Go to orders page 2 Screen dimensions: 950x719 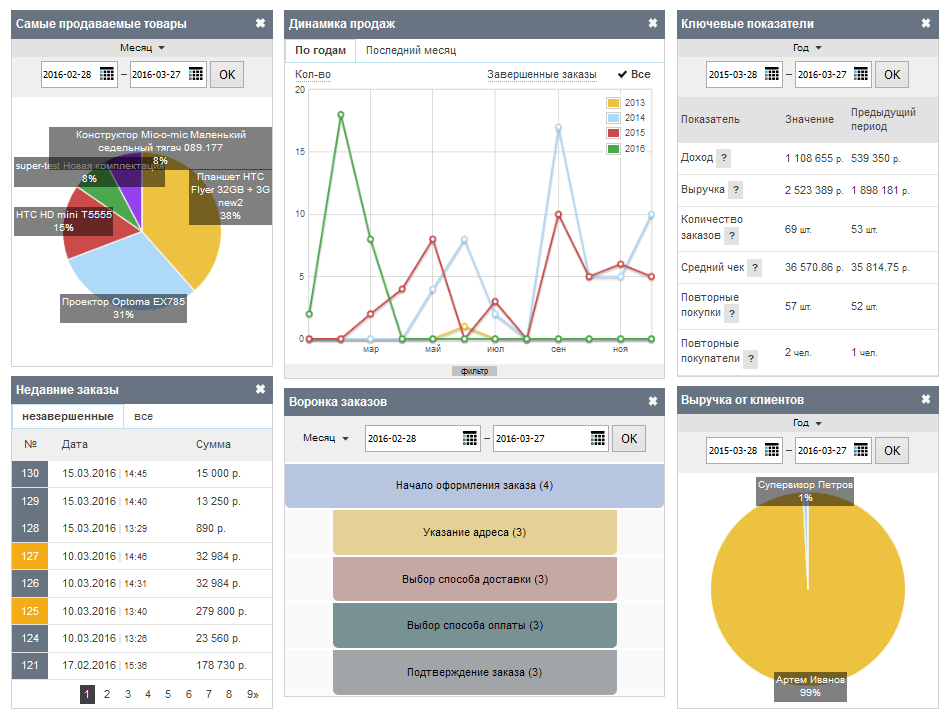pos(107,694)
